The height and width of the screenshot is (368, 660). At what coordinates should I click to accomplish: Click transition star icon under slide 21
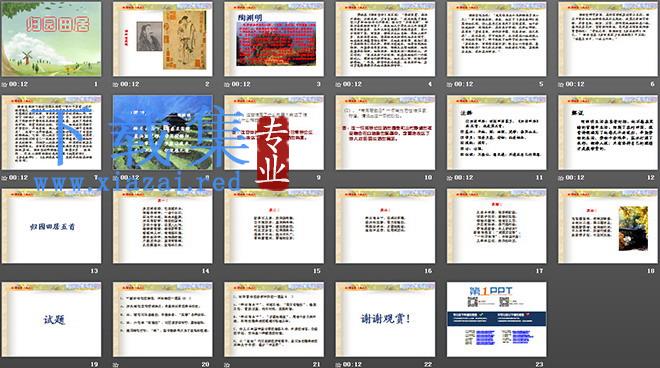pyautogui.click(x=227, y=365)
